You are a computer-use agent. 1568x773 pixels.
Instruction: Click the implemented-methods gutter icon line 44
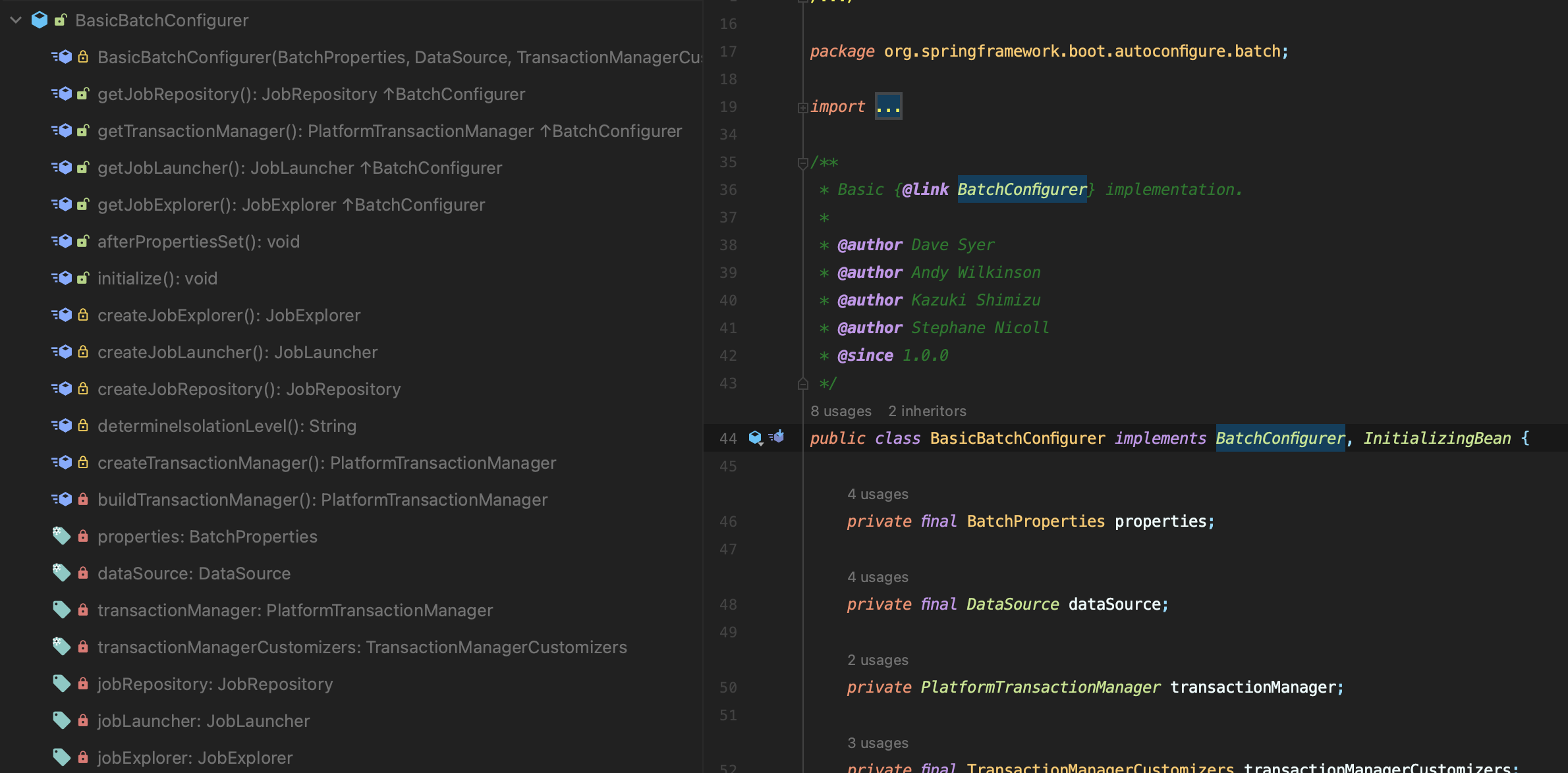click(777, 437)
